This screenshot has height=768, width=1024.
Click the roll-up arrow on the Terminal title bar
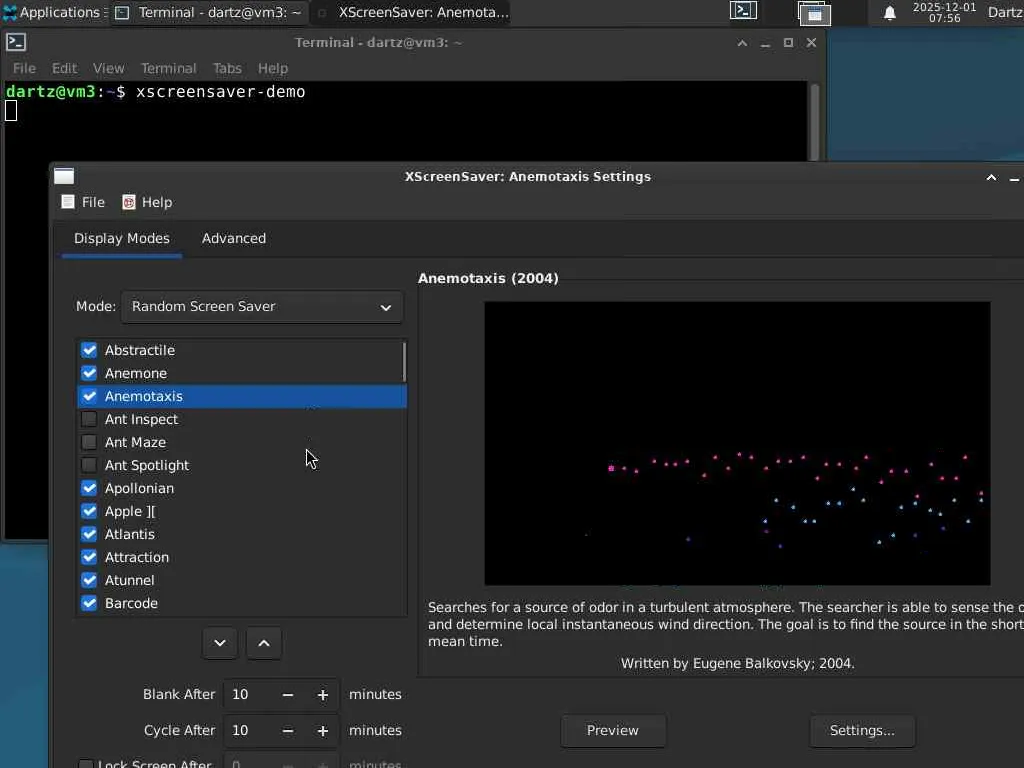pyautogui.click(x=742, y=42)
